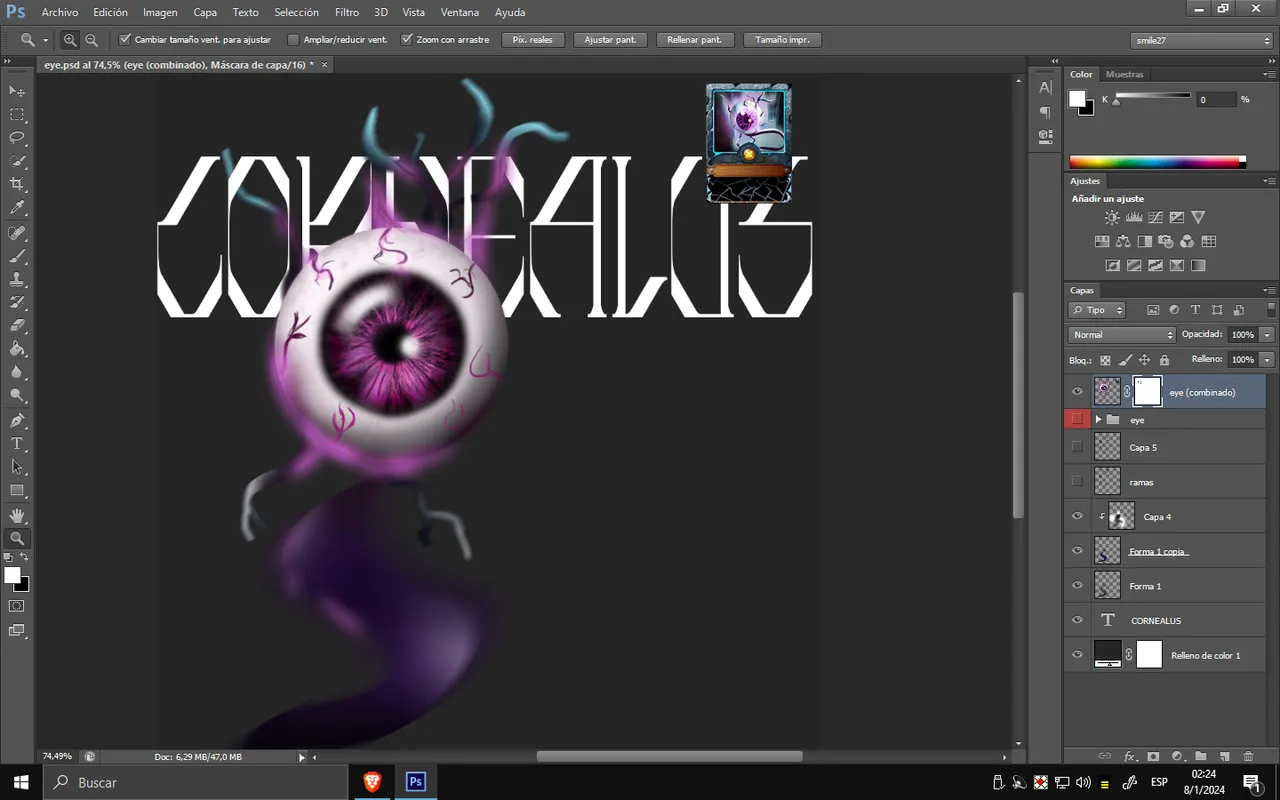
Task: Click the 'Rellenar pant.' button
Action: (695, 40)
